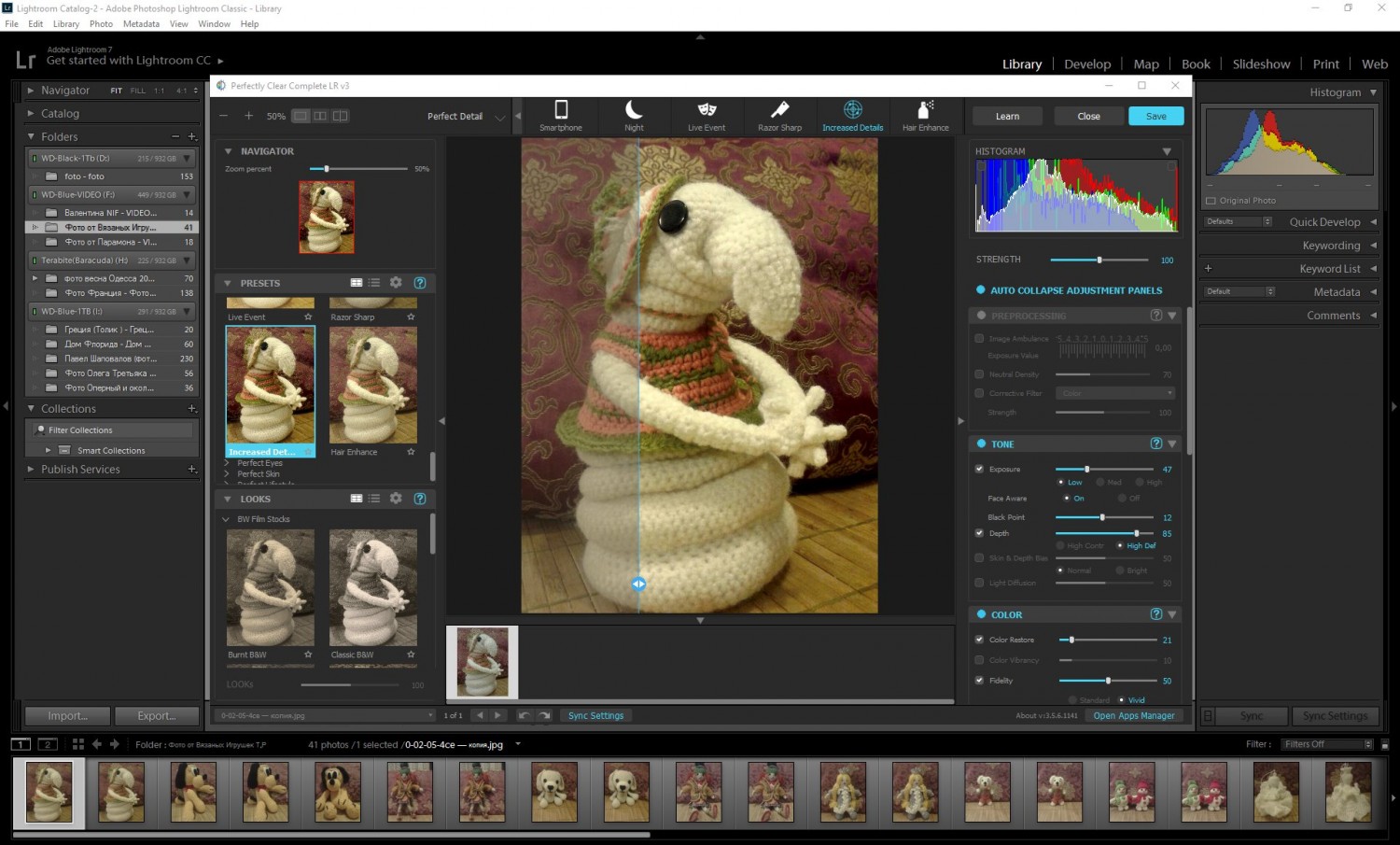Toggle Auto Collapse Adjustment Panels
Viewport: 1400px width, 845px height.
click(981, 290)
